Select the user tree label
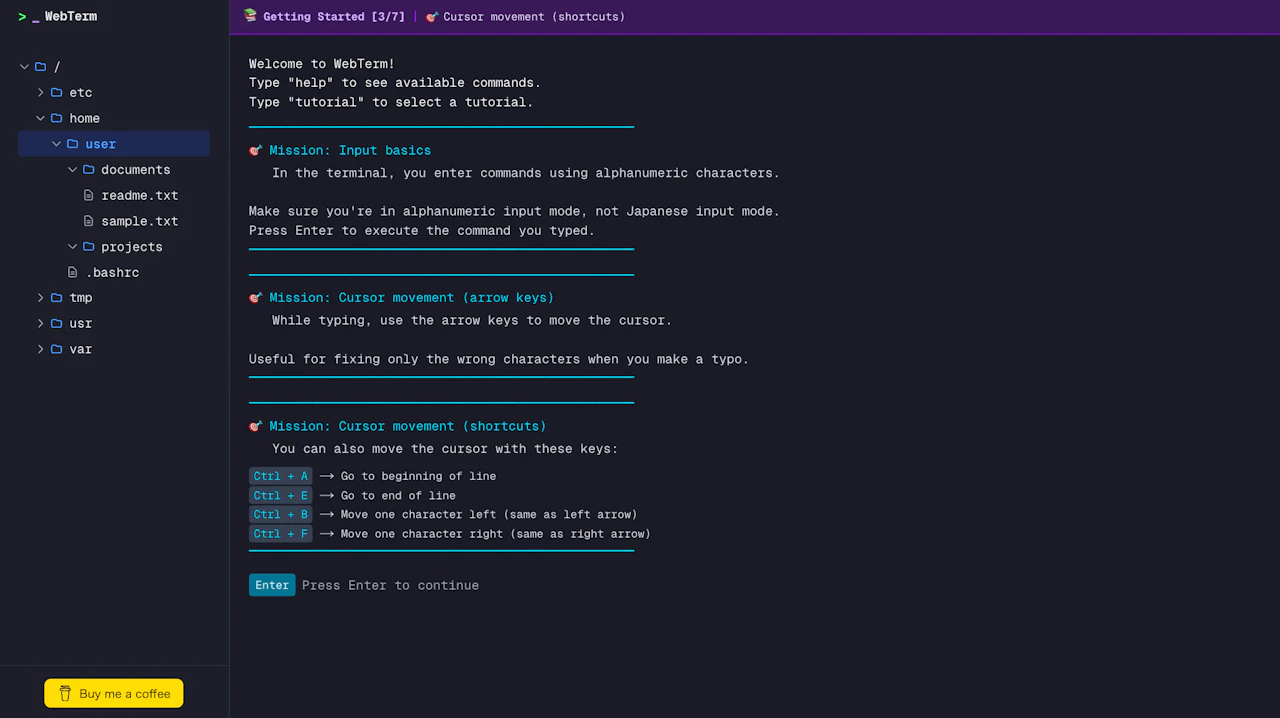This screenshot has width=1280, height=718. pyautogui.click(x=101, y=144)
